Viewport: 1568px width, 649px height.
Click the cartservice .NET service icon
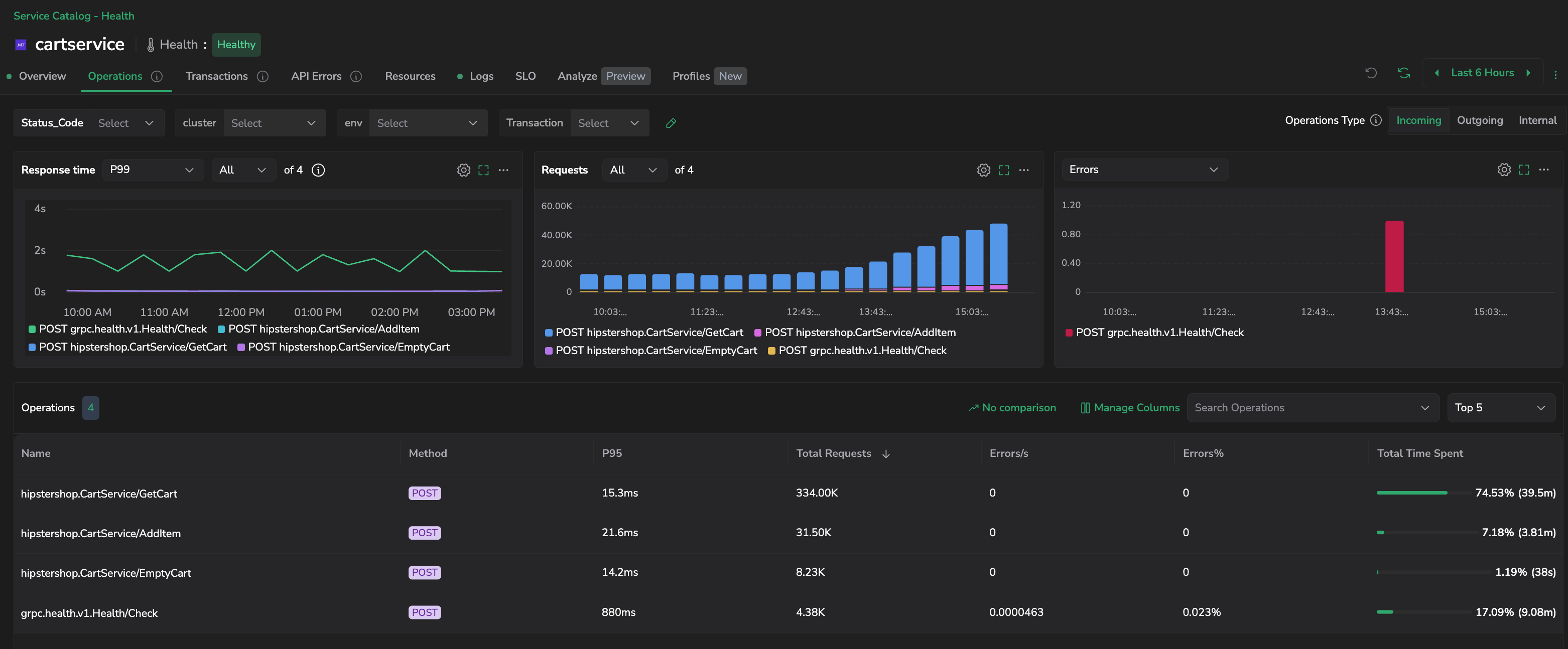pyautogui.click(x=21, y=45)
